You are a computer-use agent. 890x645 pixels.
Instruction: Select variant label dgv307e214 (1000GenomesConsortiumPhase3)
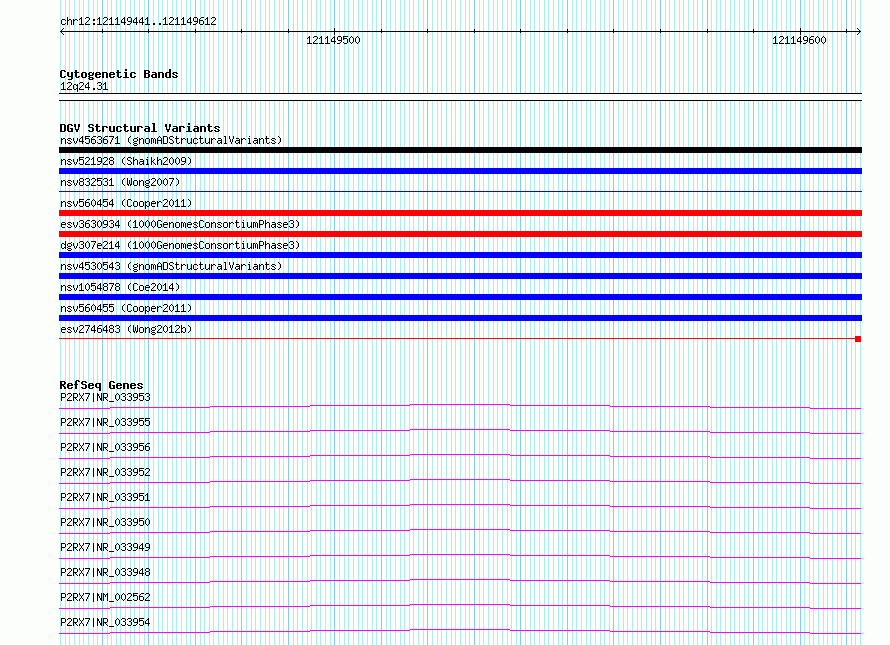pos(180,245)
